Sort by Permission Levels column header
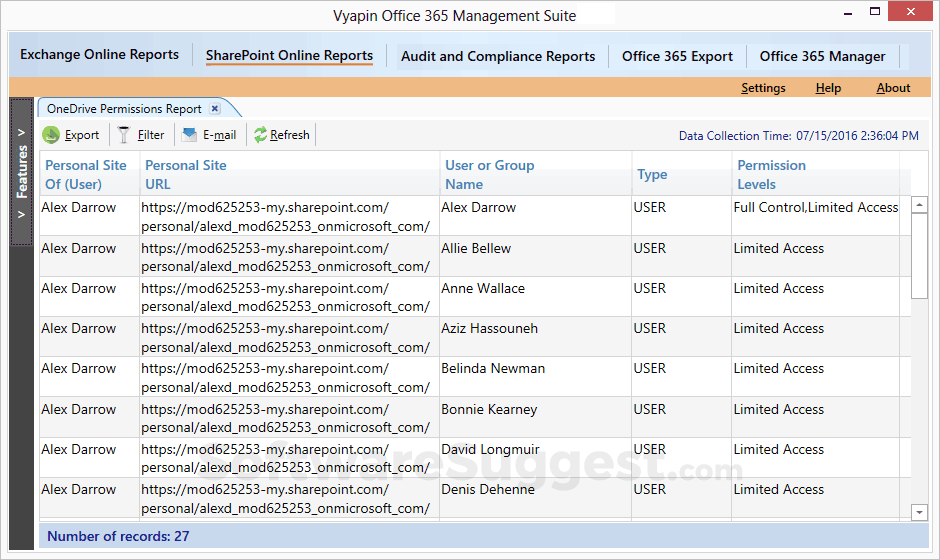Image resolution: width=940 pixels, height=560 pixels. tap(770, 174)
